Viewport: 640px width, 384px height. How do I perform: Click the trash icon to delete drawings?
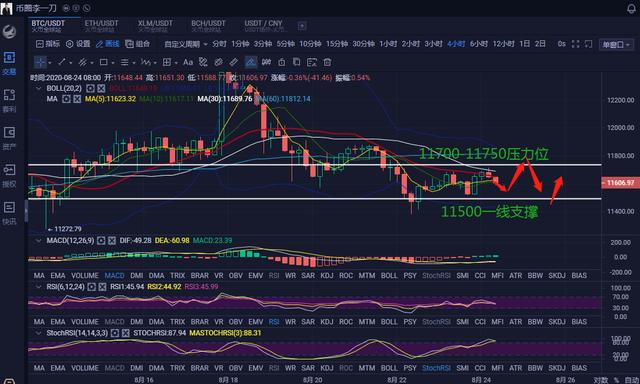pyautogui.click(x=327, y=62)
